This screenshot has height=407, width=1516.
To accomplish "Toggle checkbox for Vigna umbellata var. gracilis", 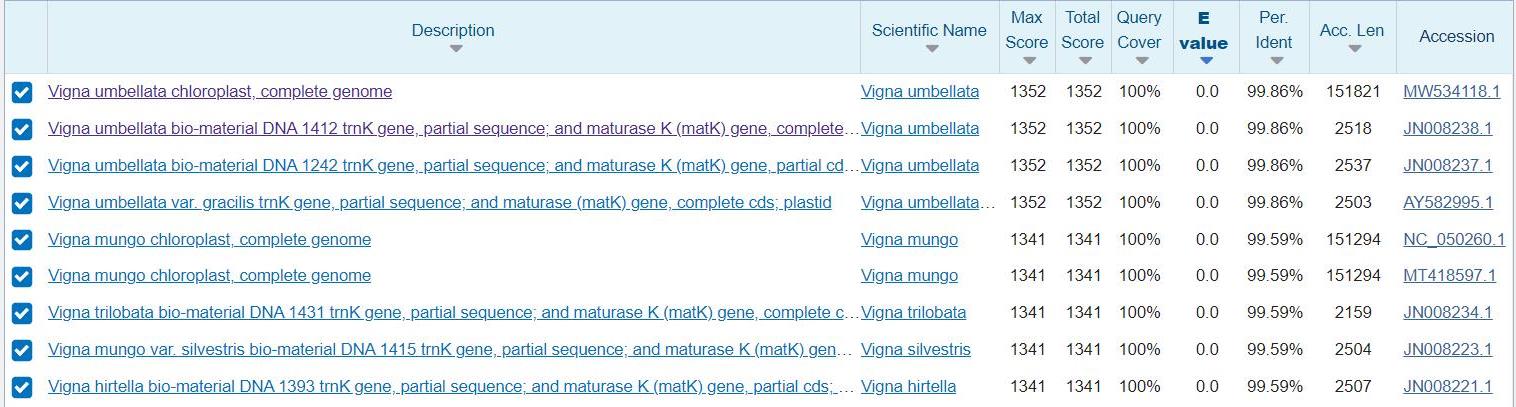I will (22, 203).
